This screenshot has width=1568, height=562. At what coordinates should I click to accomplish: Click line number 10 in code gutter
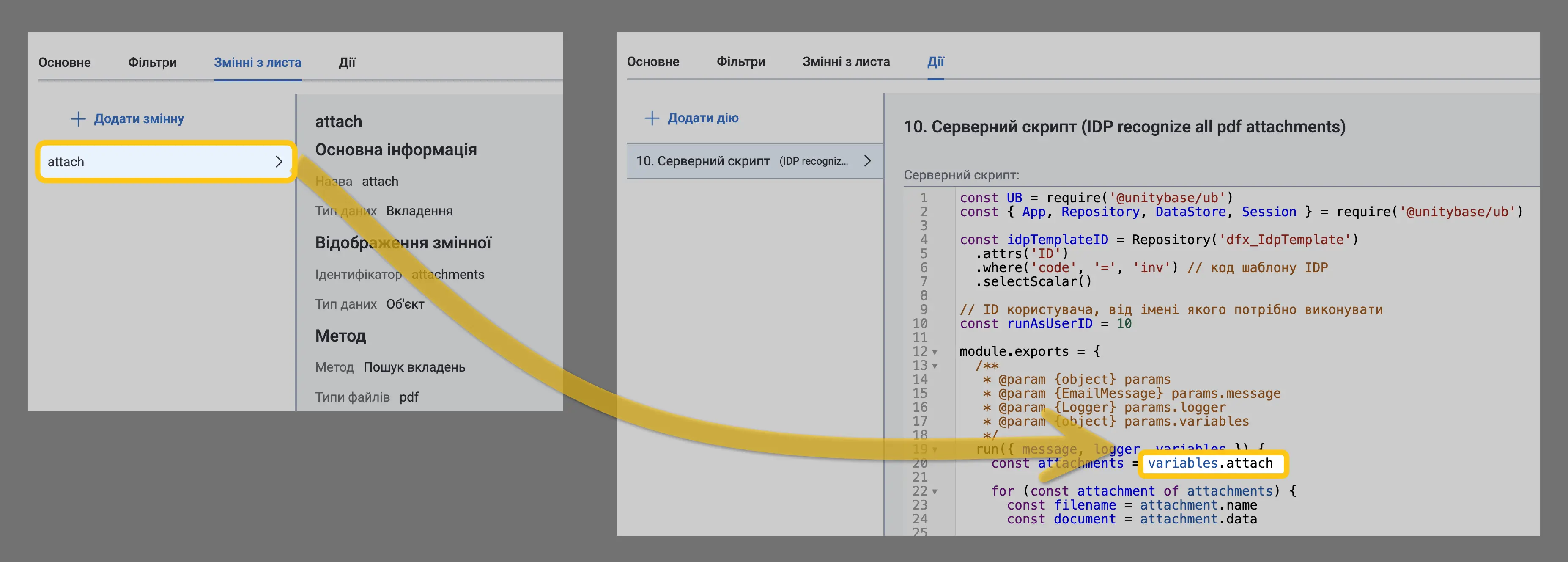coord(920,324)
